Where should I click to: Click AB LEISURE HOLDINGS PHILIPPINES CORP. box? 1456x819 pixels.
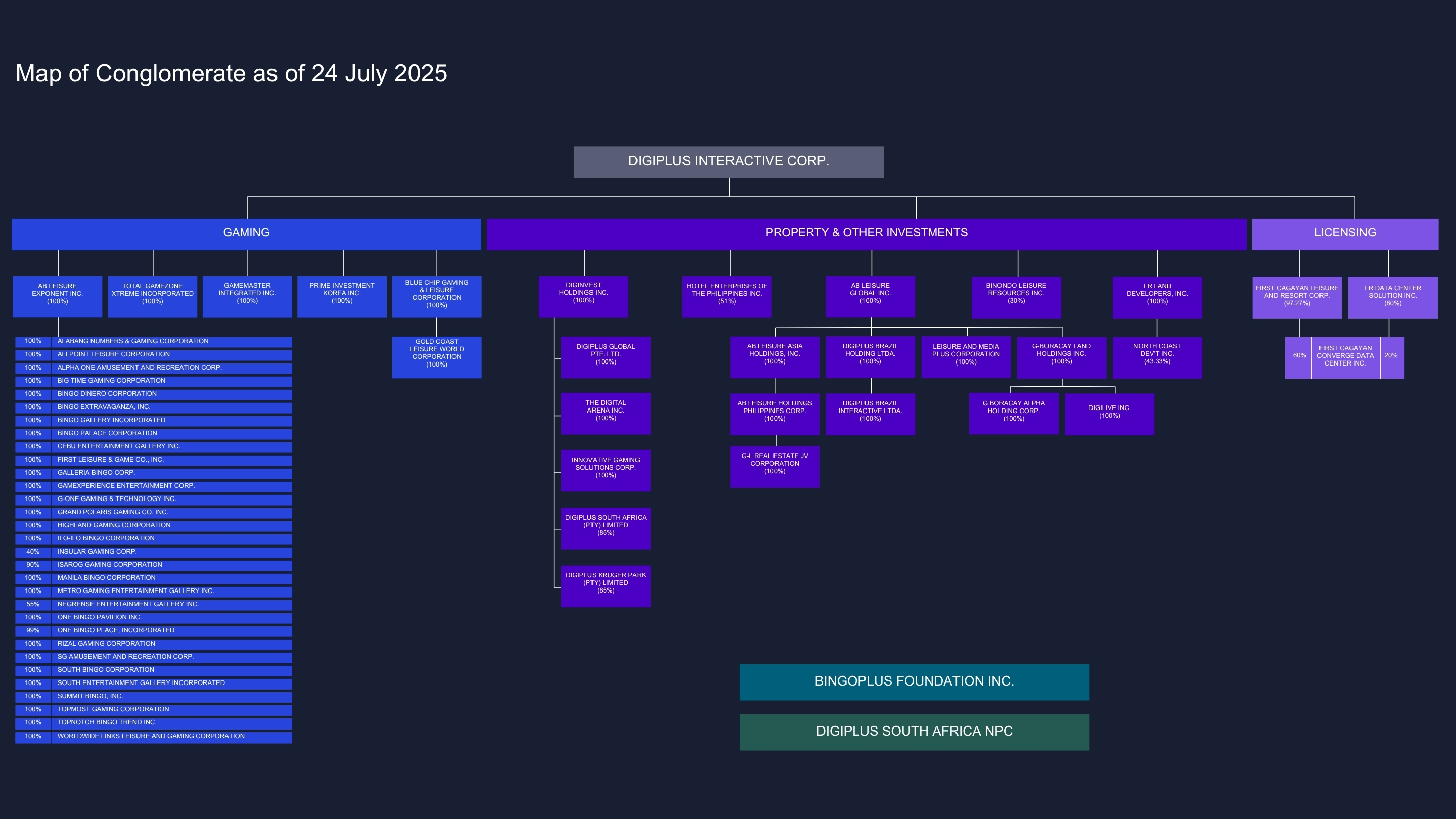(775, 414)
